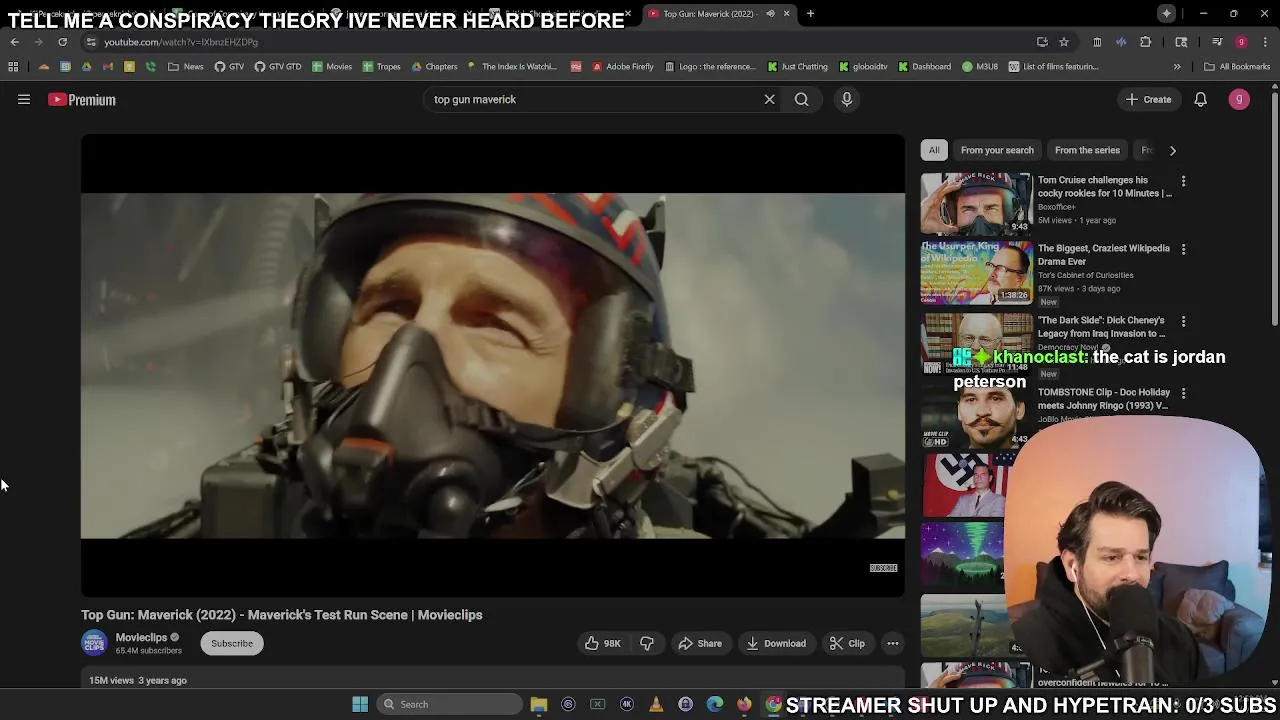The width and height of the screenshot is (1280, 720).
Task: Clip the video
Action: 847,643
